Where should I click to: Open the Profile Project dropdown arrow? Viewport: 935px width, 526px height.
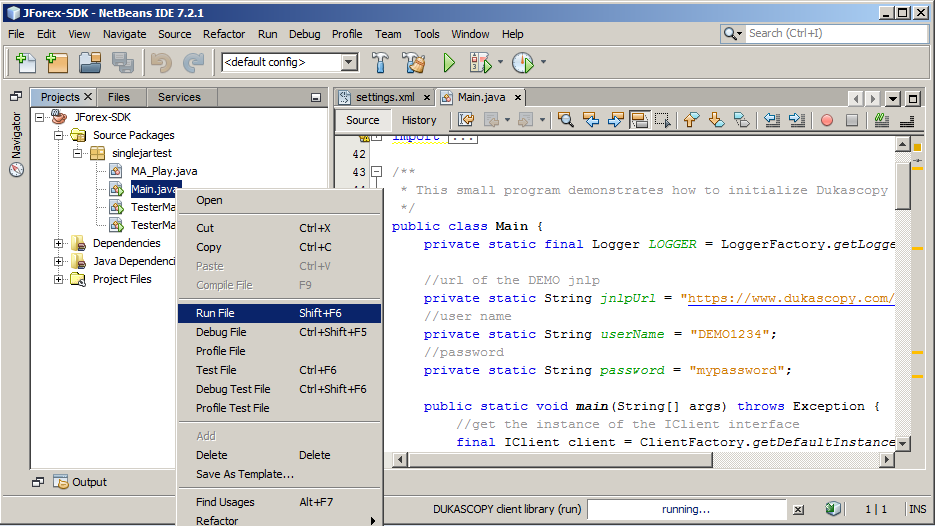(543, 62)
